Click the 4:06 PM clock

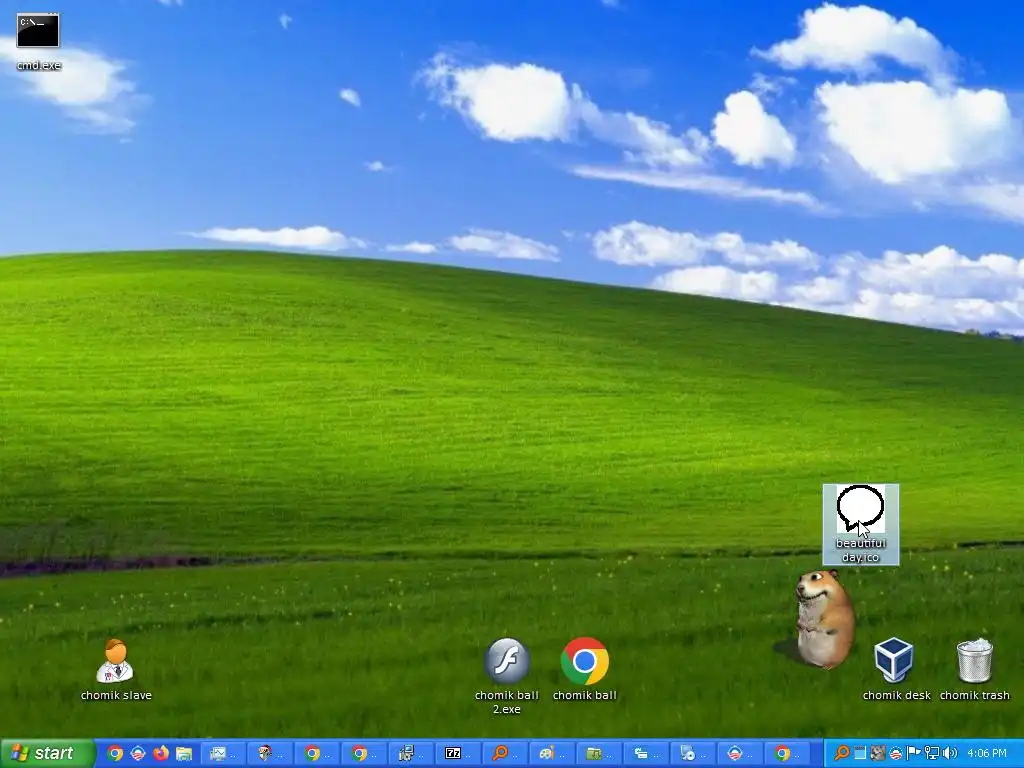tap(987, 754)
